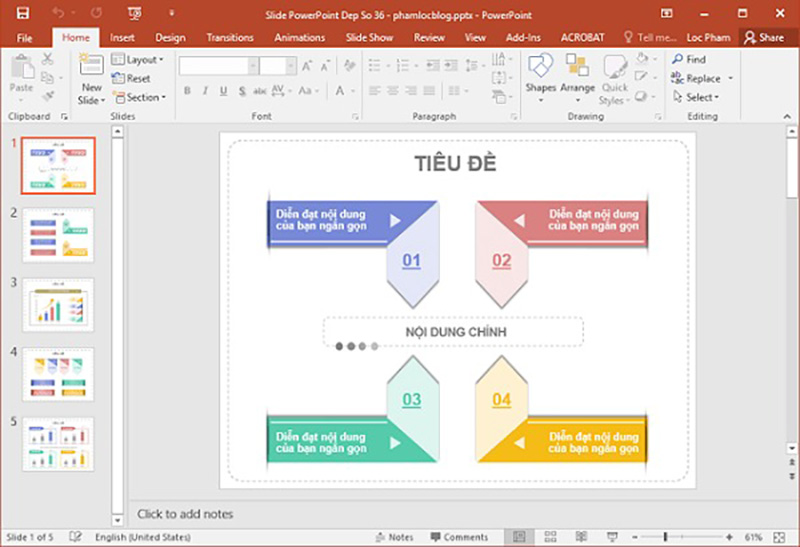Click the Redo icon in quick access toolbar
Image resolution: width=800 pixels, height=547 pixels.
[96, 13]
